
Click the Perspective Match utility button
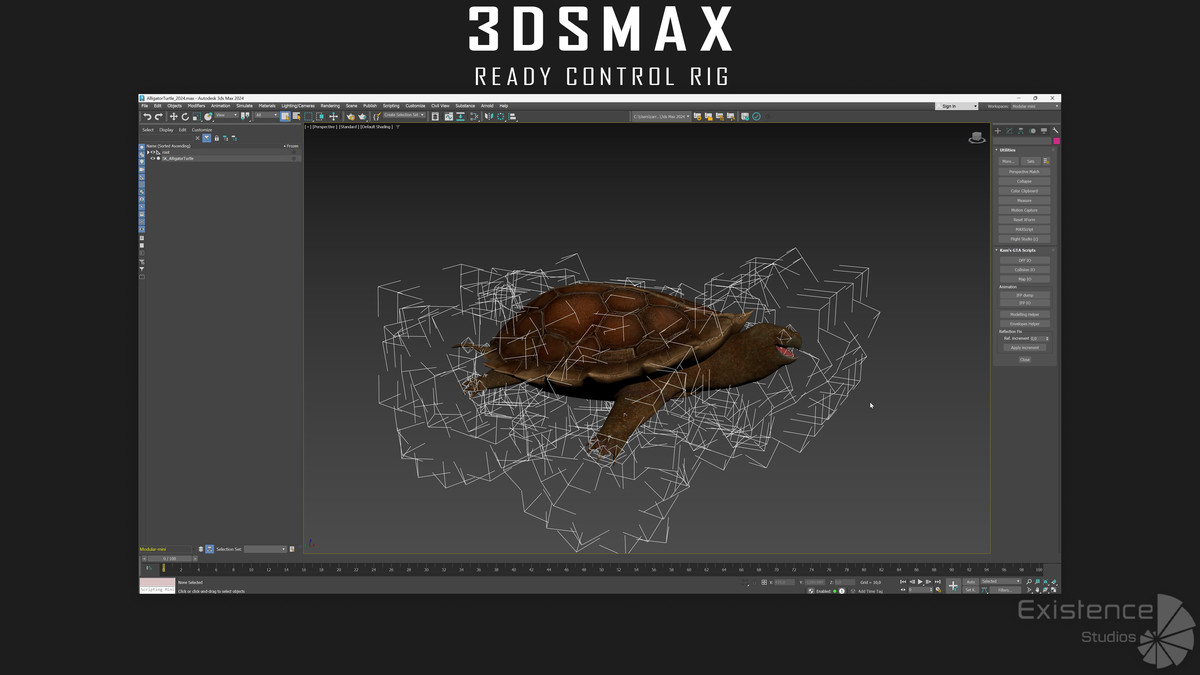coord(1024,172)
